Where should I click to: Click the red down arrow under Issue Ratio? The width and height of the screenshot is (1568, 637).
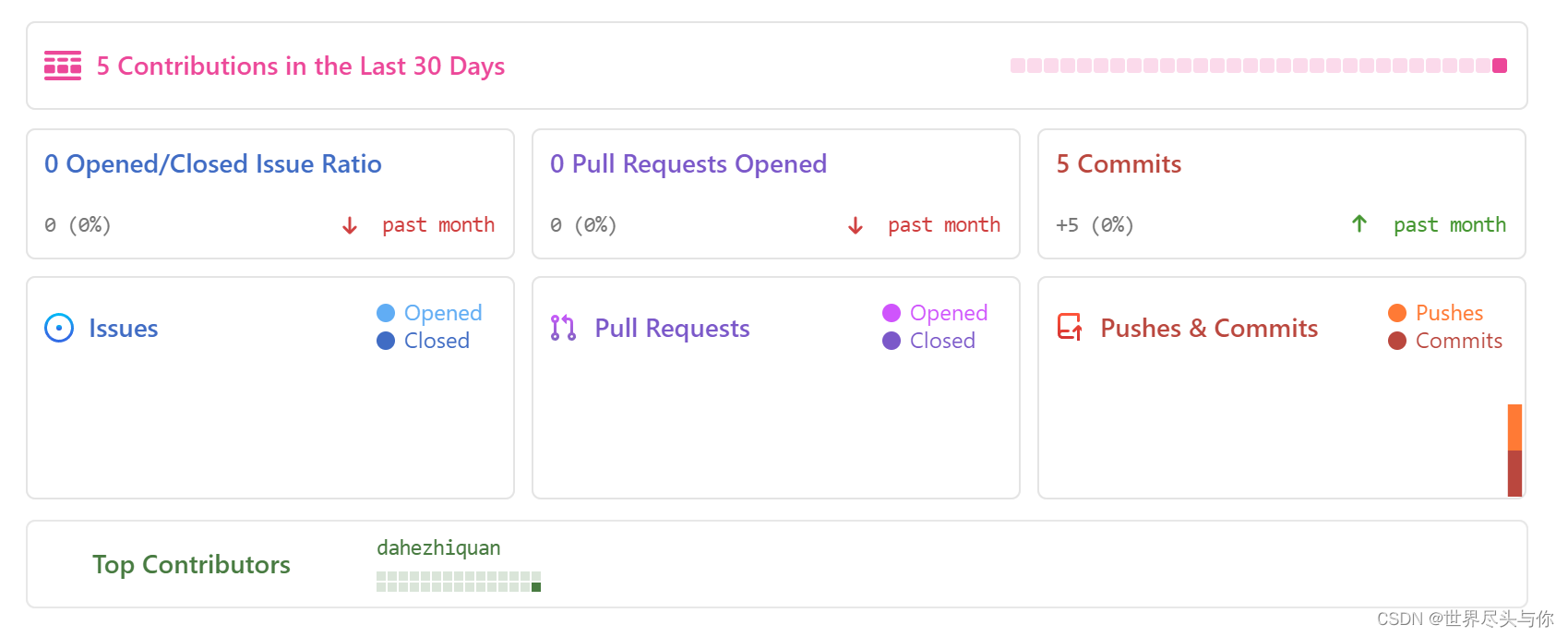(350, 225)
